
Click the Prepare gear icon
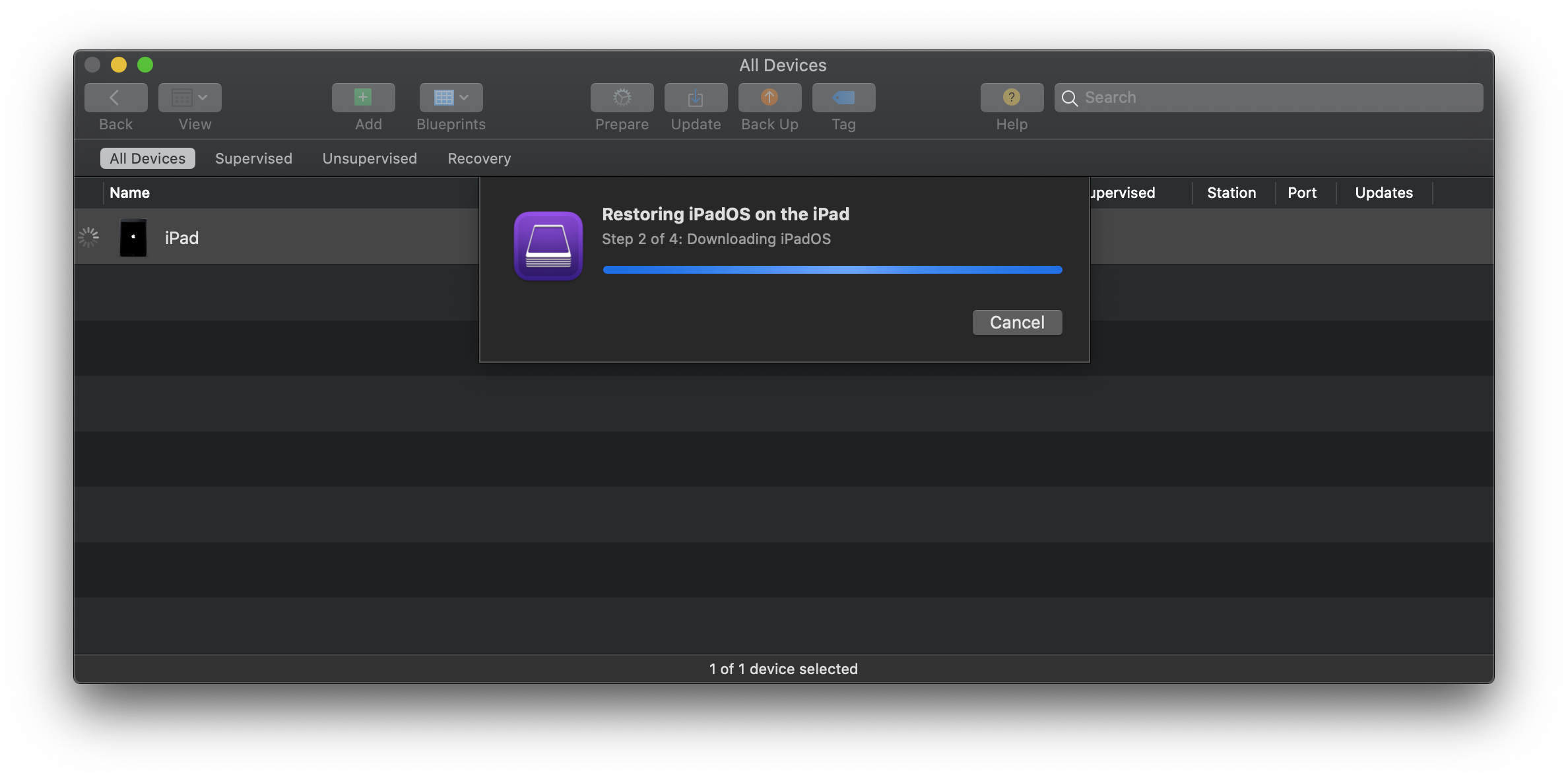622,98
